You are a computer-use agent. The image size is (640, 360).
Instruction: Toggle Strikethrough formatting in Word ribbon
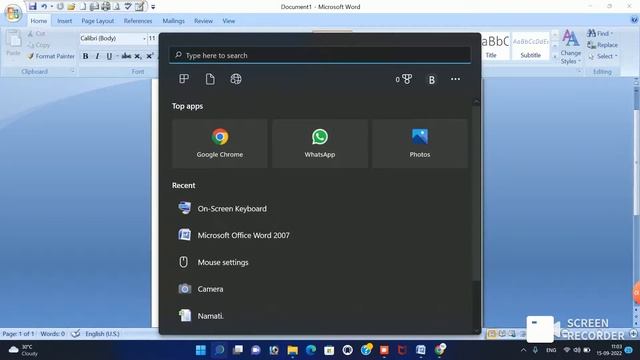126,56
